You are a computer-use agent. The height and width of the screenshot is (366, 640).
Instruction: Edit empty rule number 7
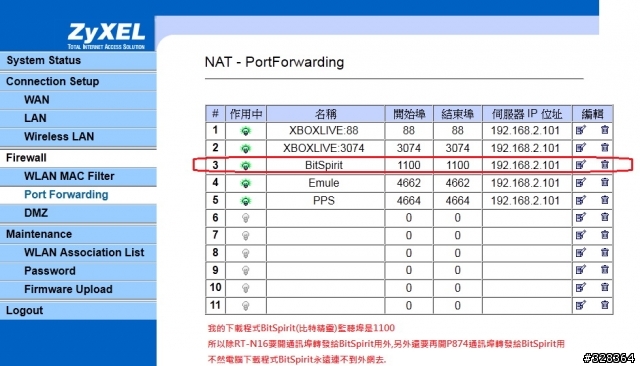[x=580, y=235]
